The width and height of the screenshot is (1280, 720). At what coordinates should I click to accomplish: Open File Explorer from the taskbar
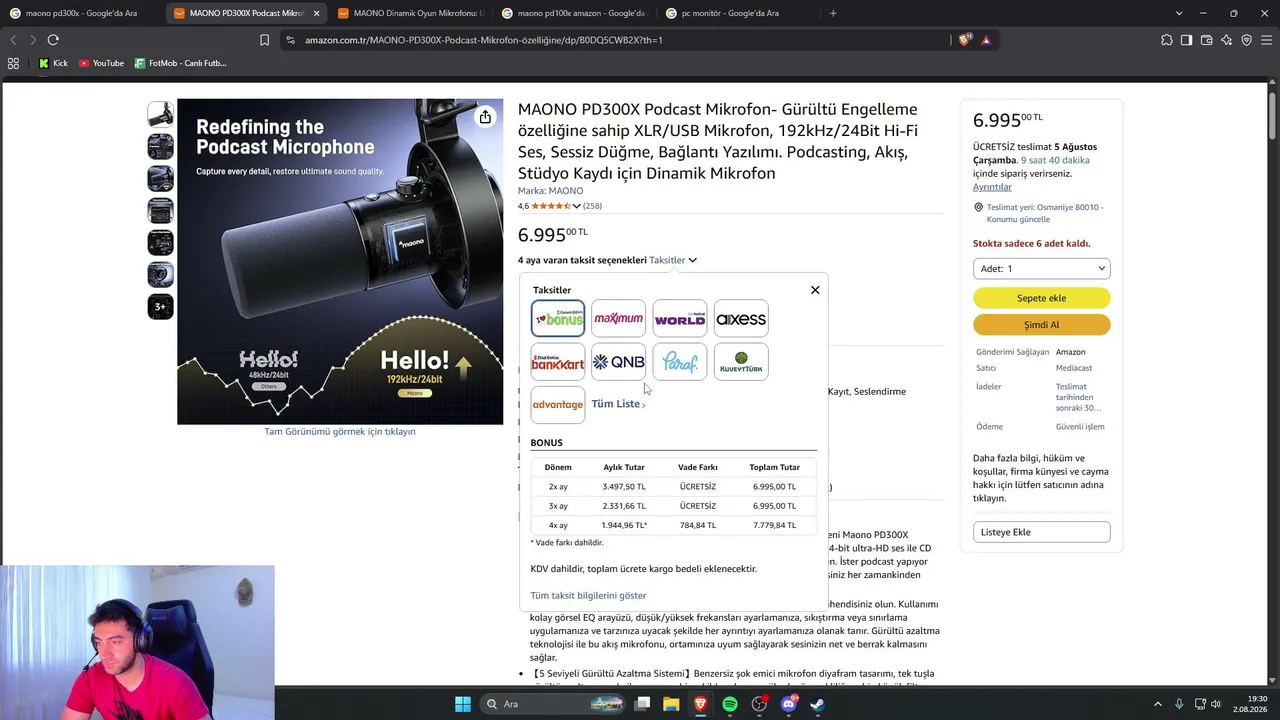(x=671, y=704)
